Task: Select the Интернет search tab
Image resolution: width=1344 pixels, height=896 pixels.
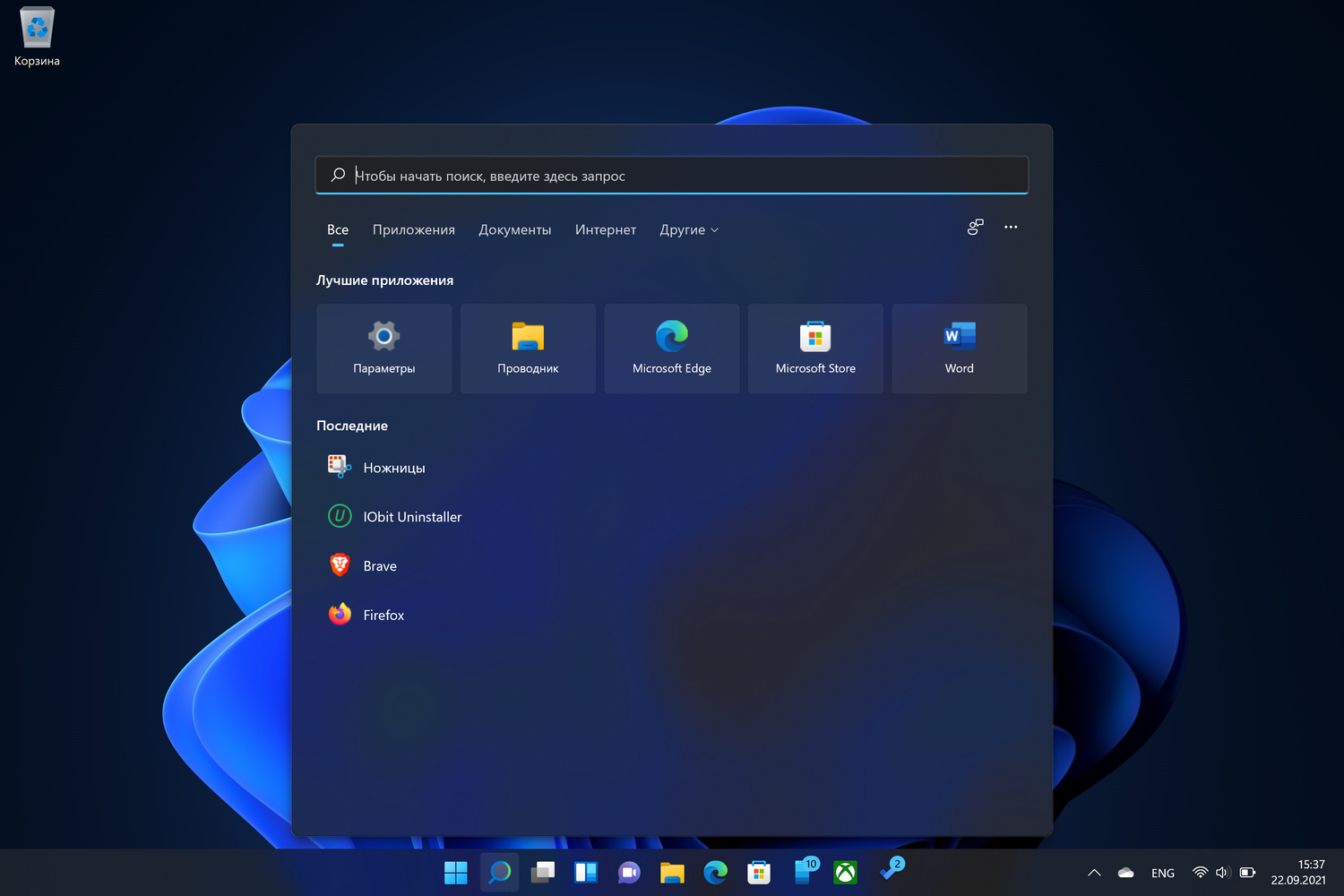Action: (x=605, y=230)
